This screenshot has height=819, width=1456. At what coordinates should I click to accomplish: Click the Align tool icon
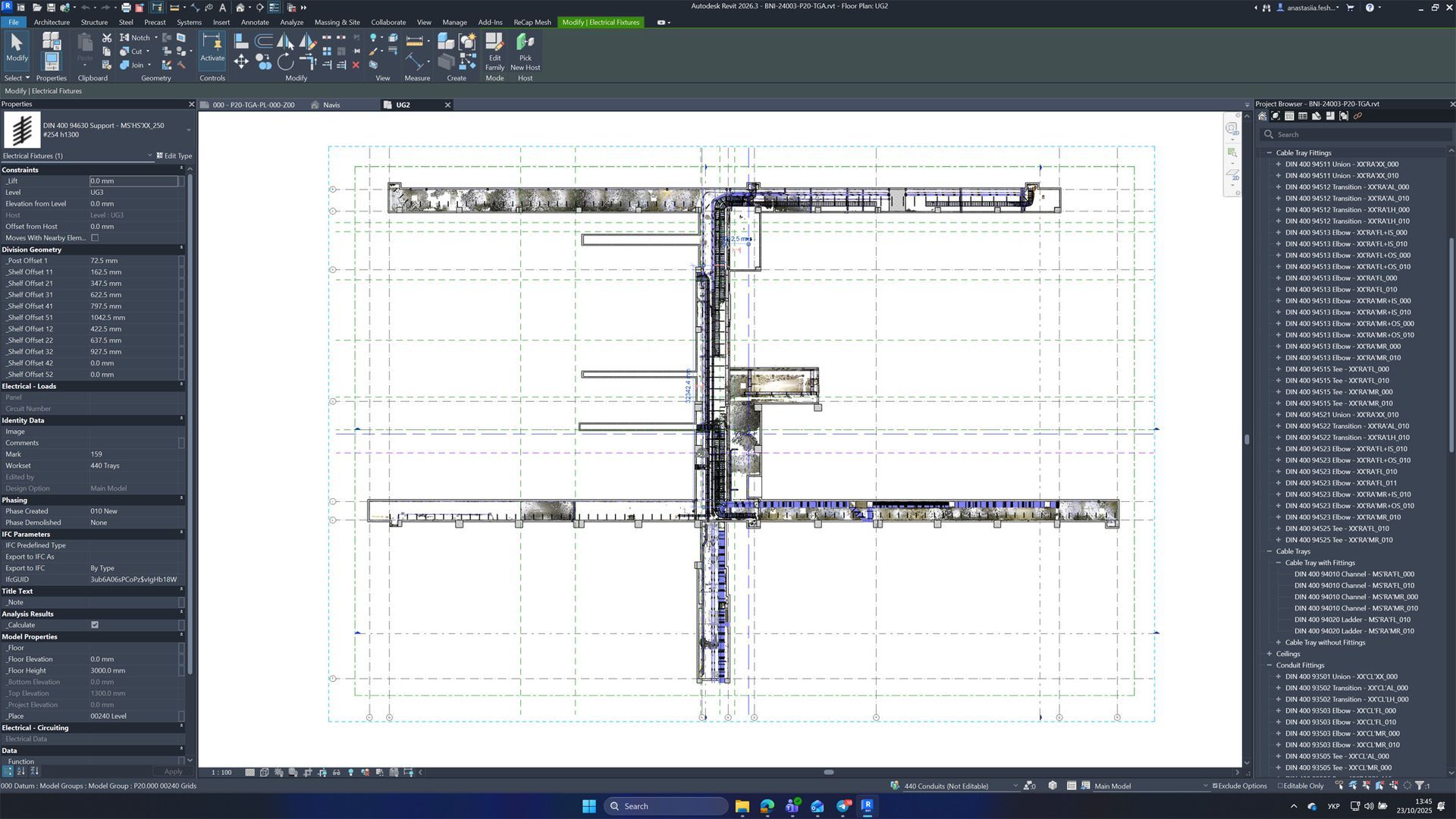point(241,41)
